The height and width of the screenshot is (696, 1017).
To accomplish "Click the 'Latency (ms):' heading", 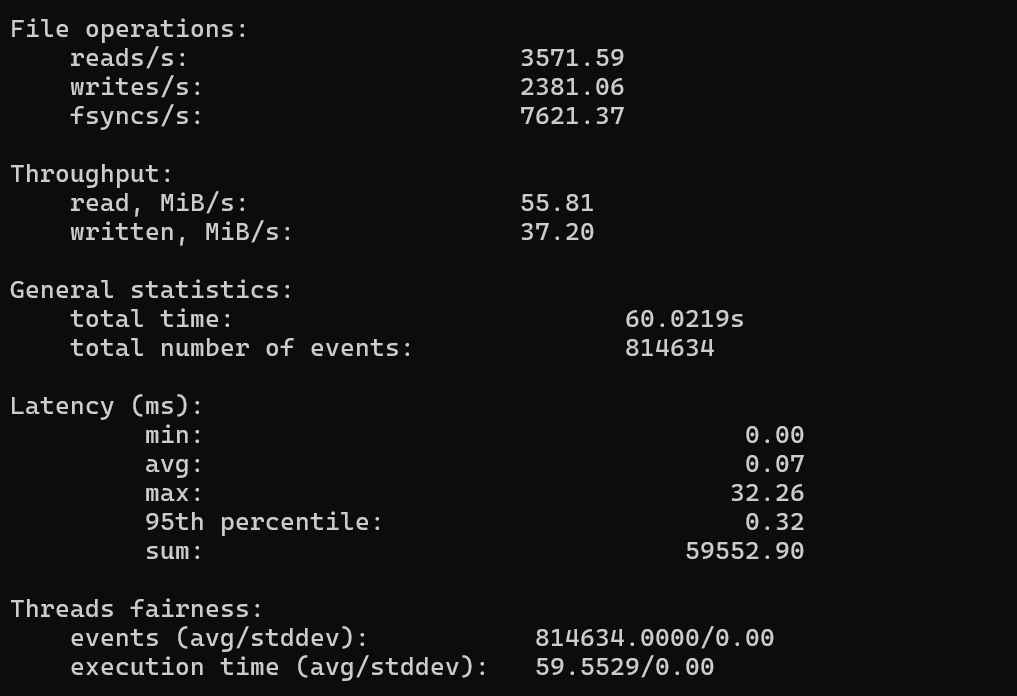I will point(106,406).
